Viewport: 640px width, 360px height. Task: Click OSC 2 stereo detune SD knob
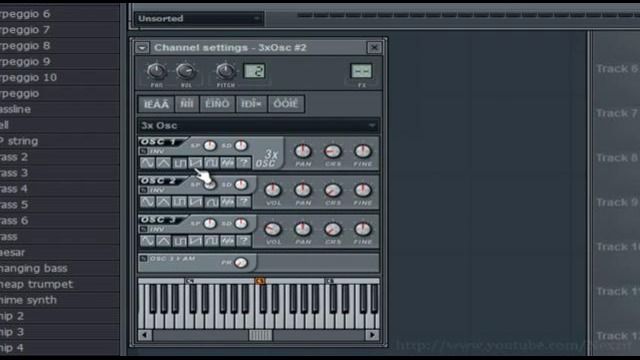(241, 184)
